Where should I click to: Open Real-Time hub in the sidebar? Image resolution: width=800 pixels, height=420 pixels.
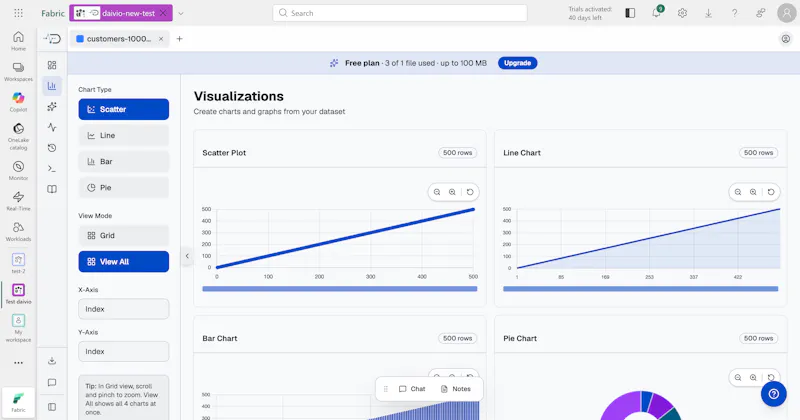click(x=18, y=201)
